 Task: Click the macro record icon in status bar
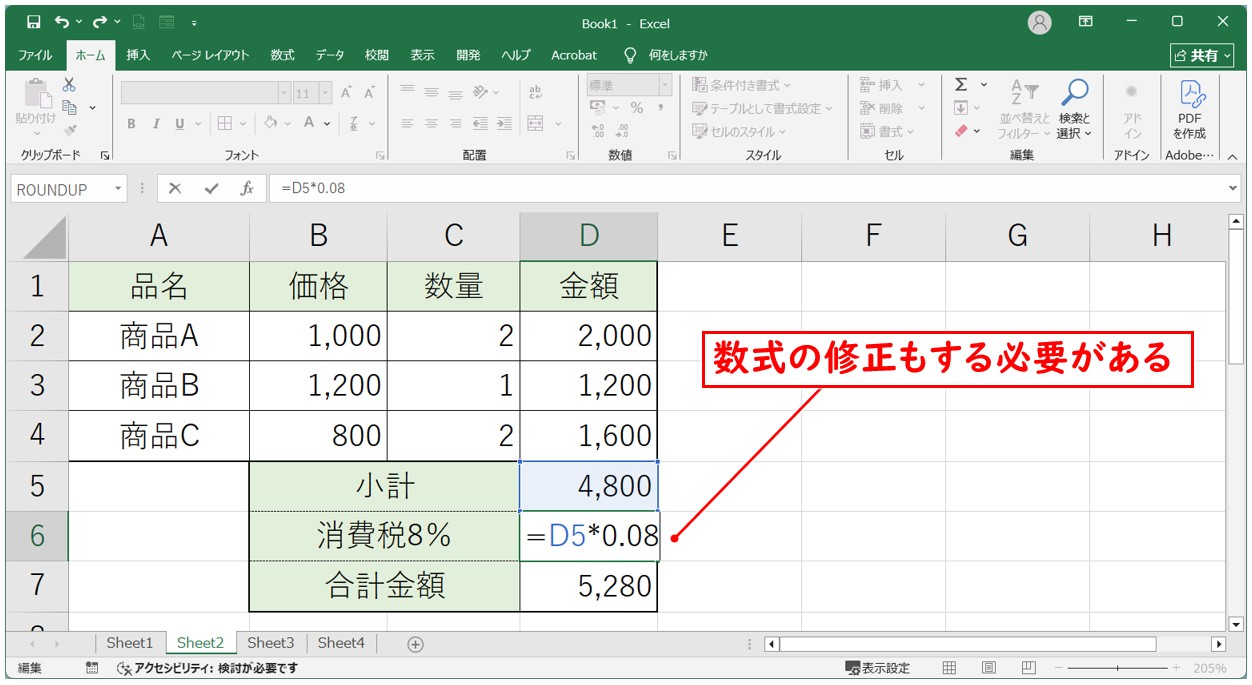(92, 668)
